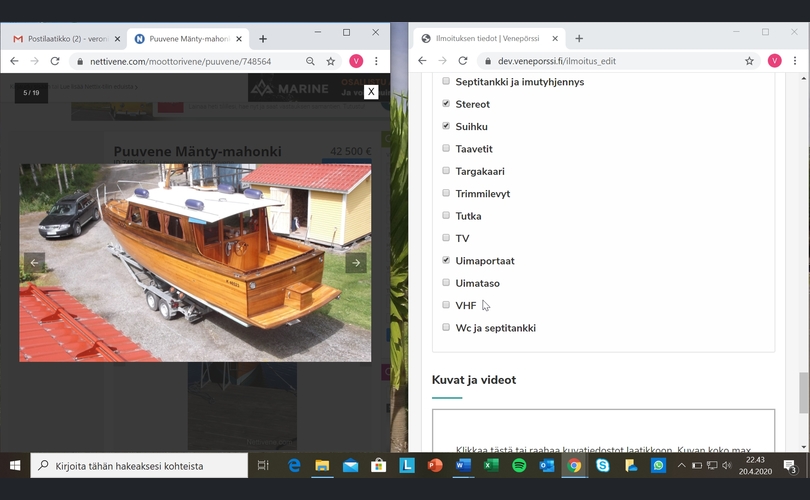Open a new tab in the Venepörssi window

click(579, 38)
